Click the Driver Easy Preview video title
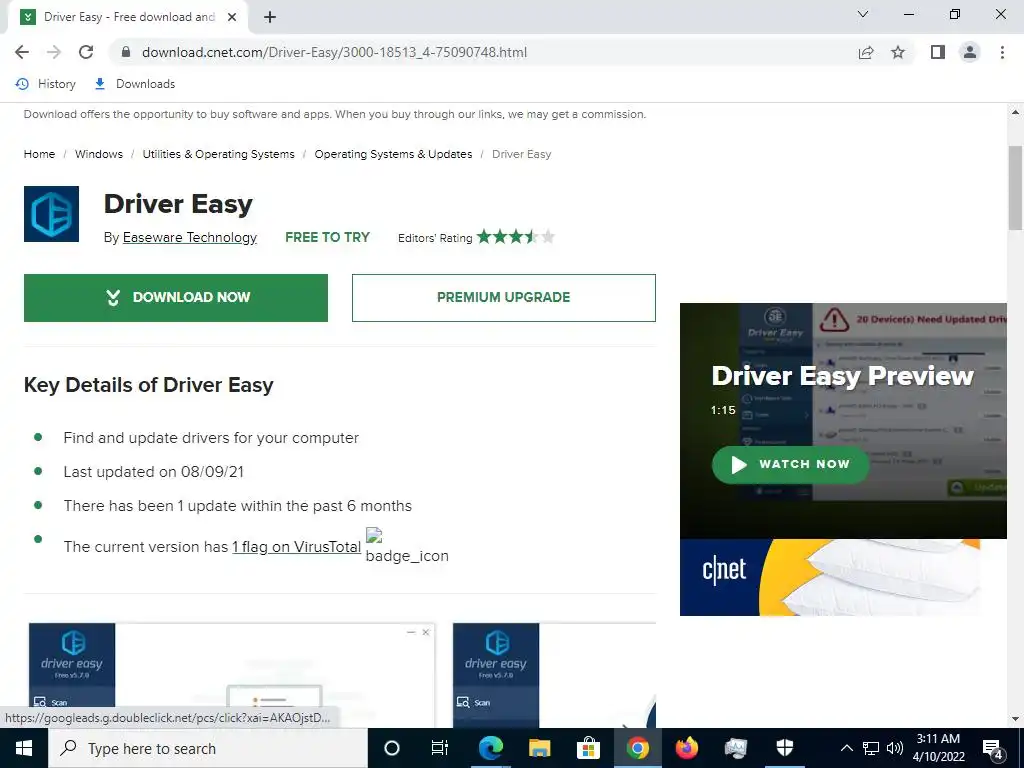1024x768 pixels. point(842,376)
